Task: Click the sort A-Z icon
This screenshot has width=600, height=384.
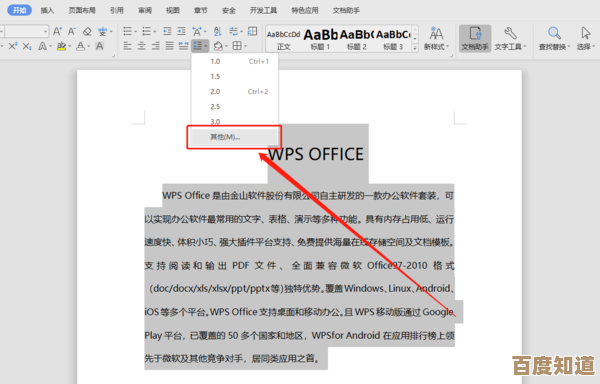Action: (218, 31)
